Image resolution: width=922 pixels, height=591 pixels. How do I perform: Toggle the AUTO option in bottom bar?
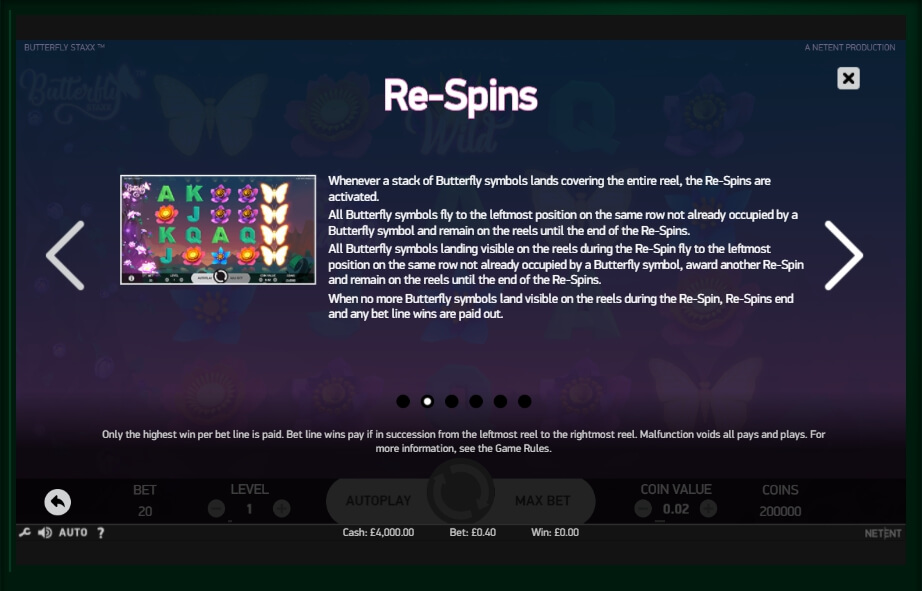[x=73, y=533]
